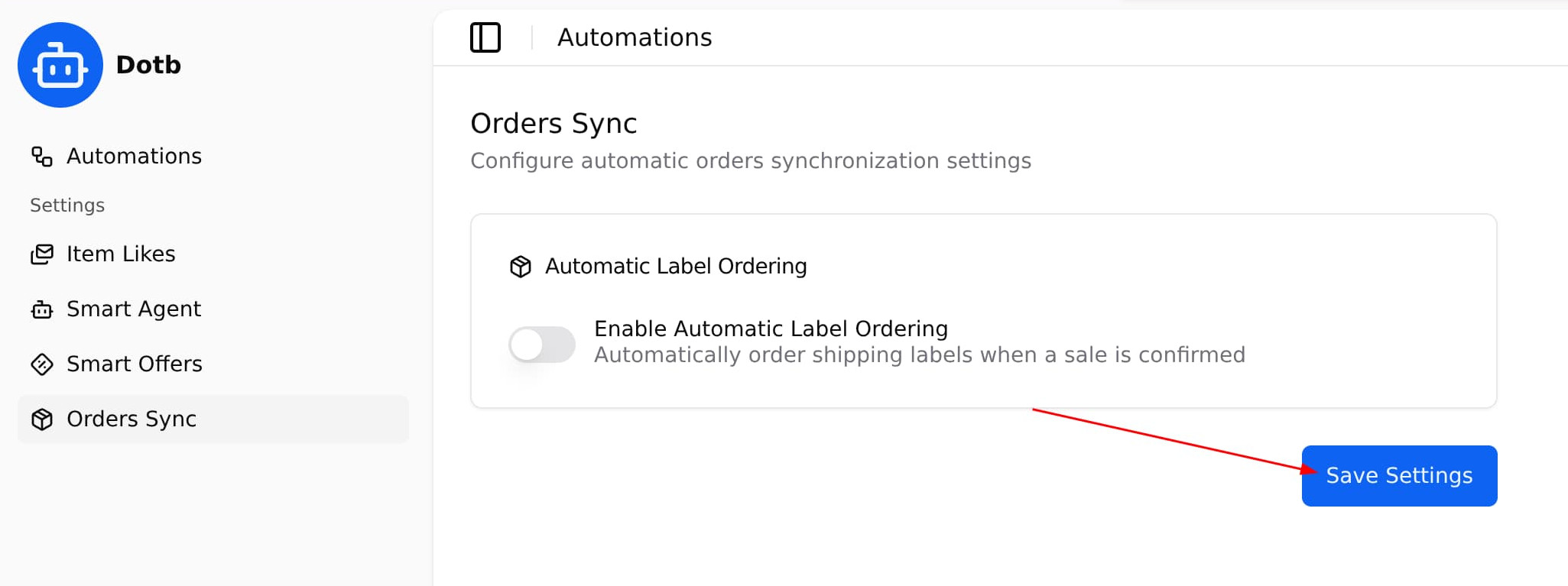Open the Automations sidebar menu item

click(x=134, y=157)
